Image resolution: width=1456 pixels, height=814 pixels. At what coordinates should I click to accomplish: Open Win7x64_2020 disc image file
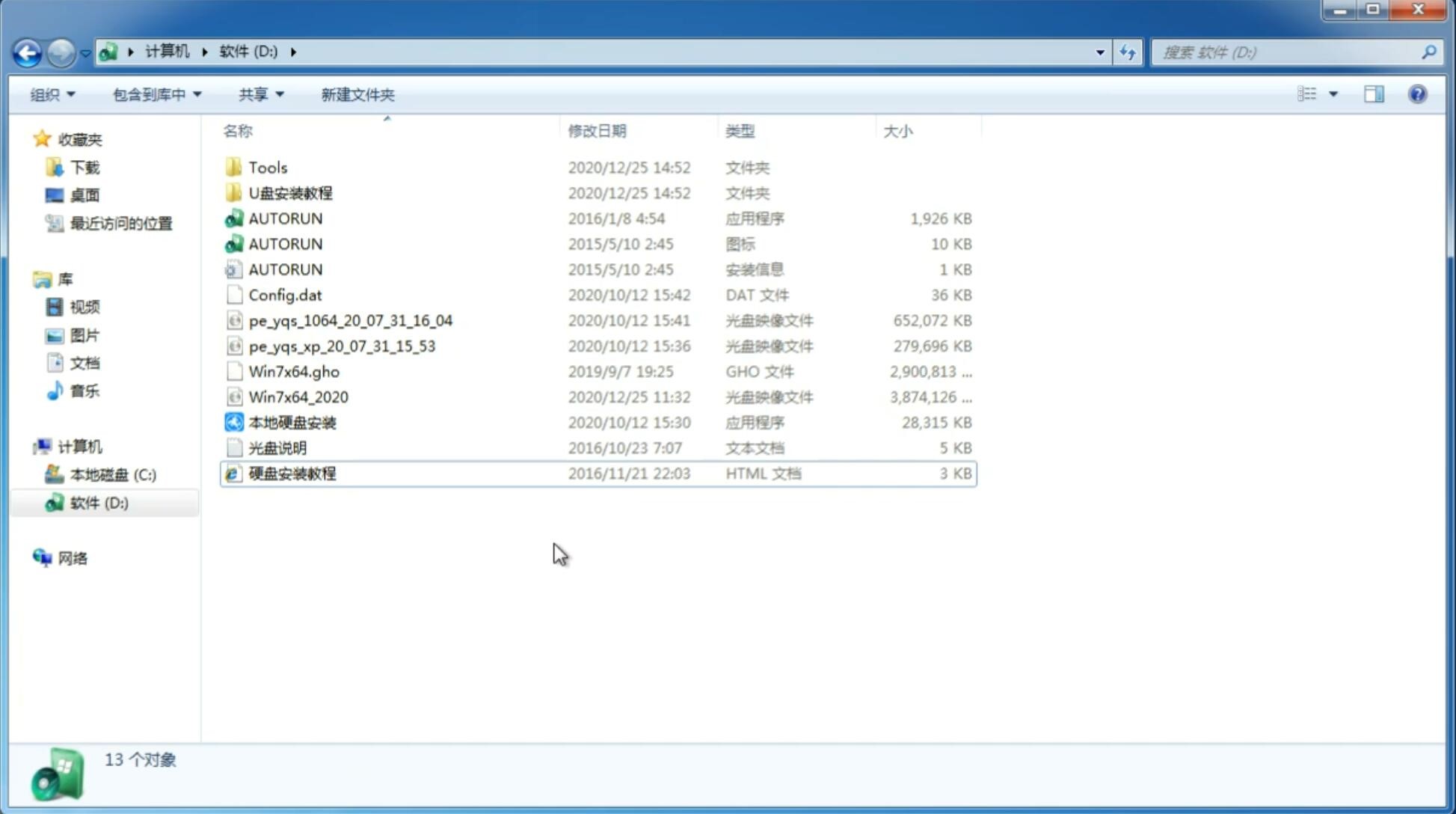298,397
